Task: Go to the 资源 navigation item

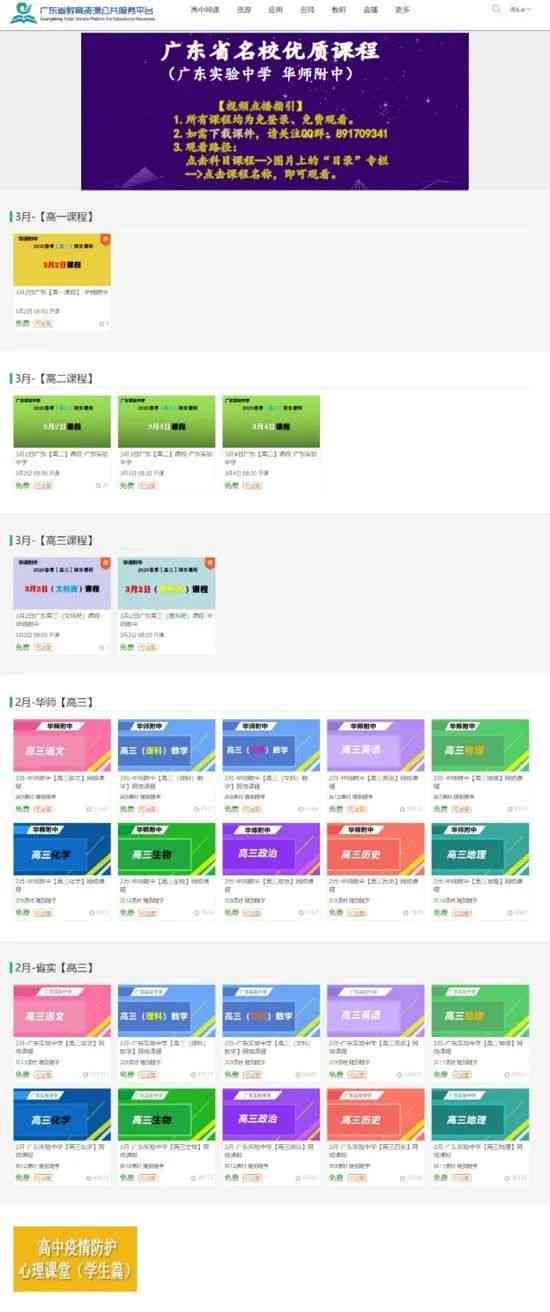Action: 245,9
